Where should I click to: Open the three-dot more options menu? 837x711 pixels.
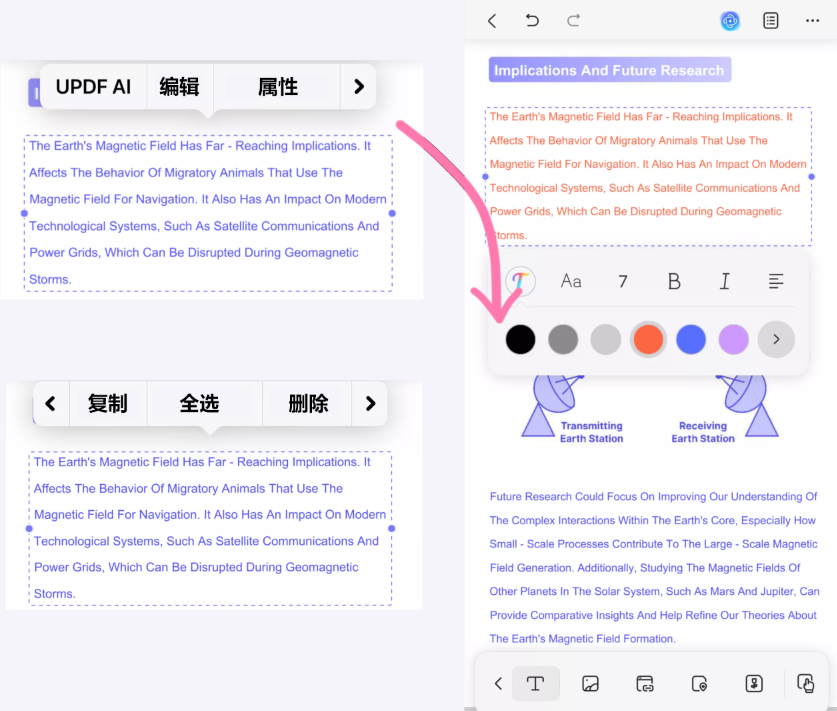(812, 21)
